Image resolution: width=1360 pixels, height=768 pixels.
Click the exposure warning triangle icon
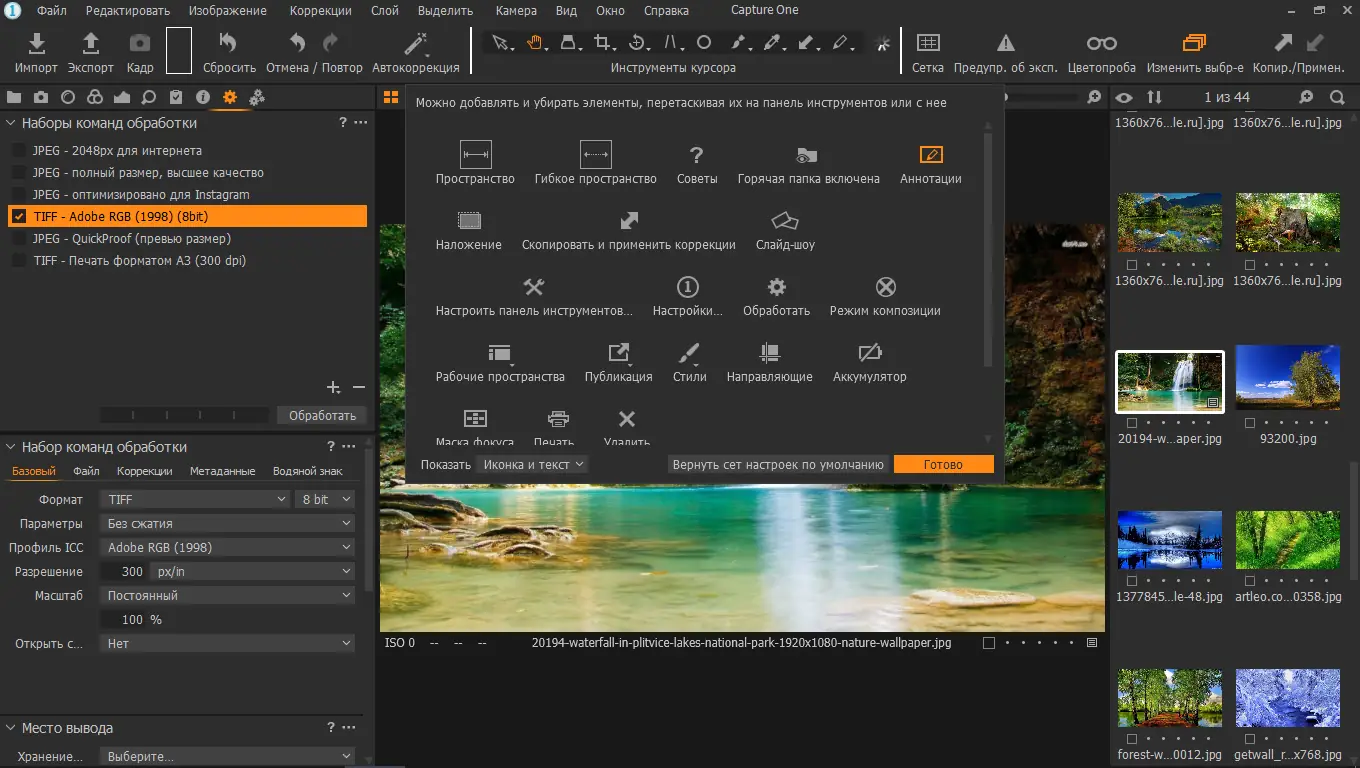(x=1005, y=44)
